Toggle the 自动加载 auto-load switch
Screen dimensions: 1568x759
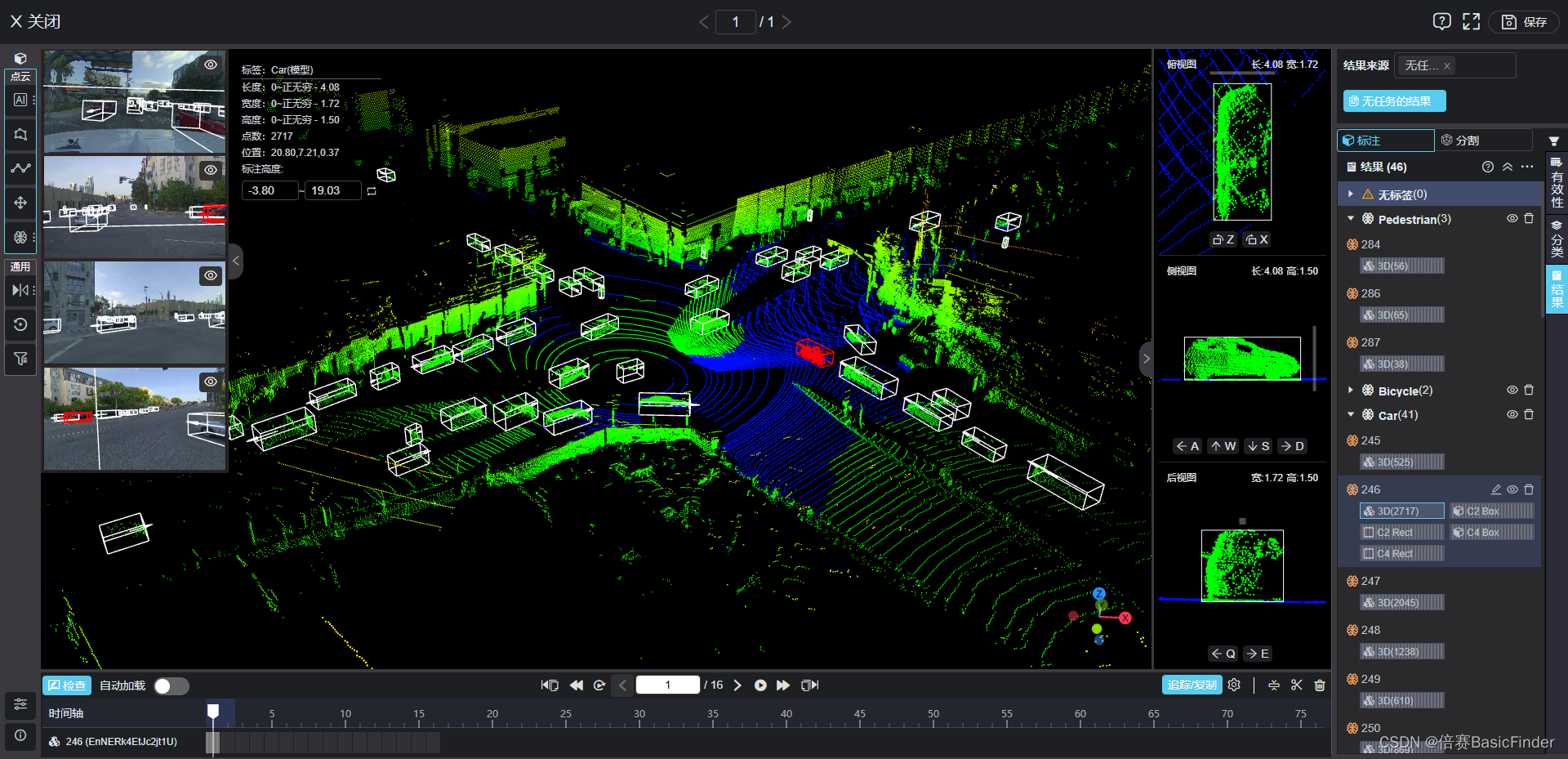[x=171, y=686]
